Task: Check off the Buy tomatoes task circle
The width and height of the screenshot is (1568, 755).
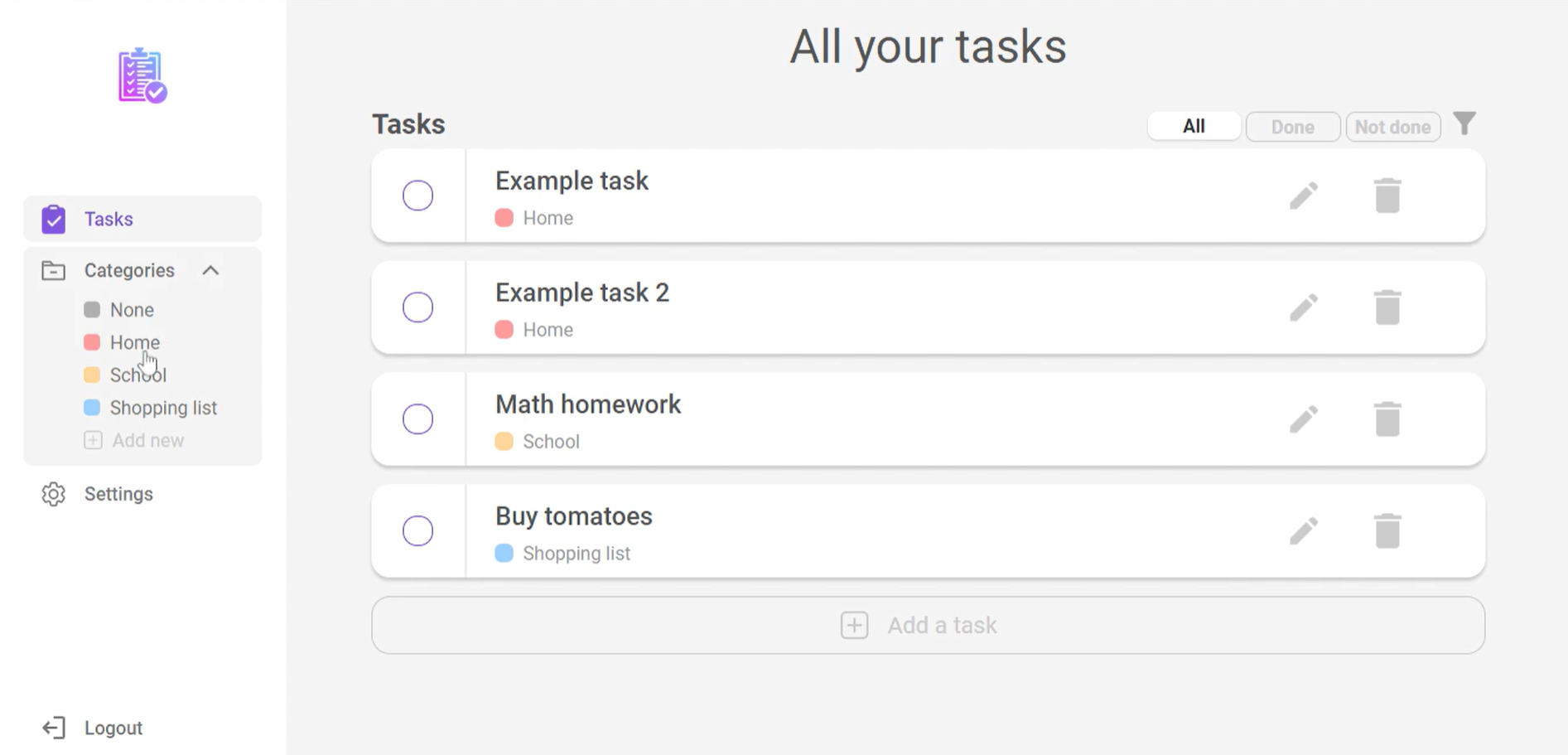Action: [418, 531]
